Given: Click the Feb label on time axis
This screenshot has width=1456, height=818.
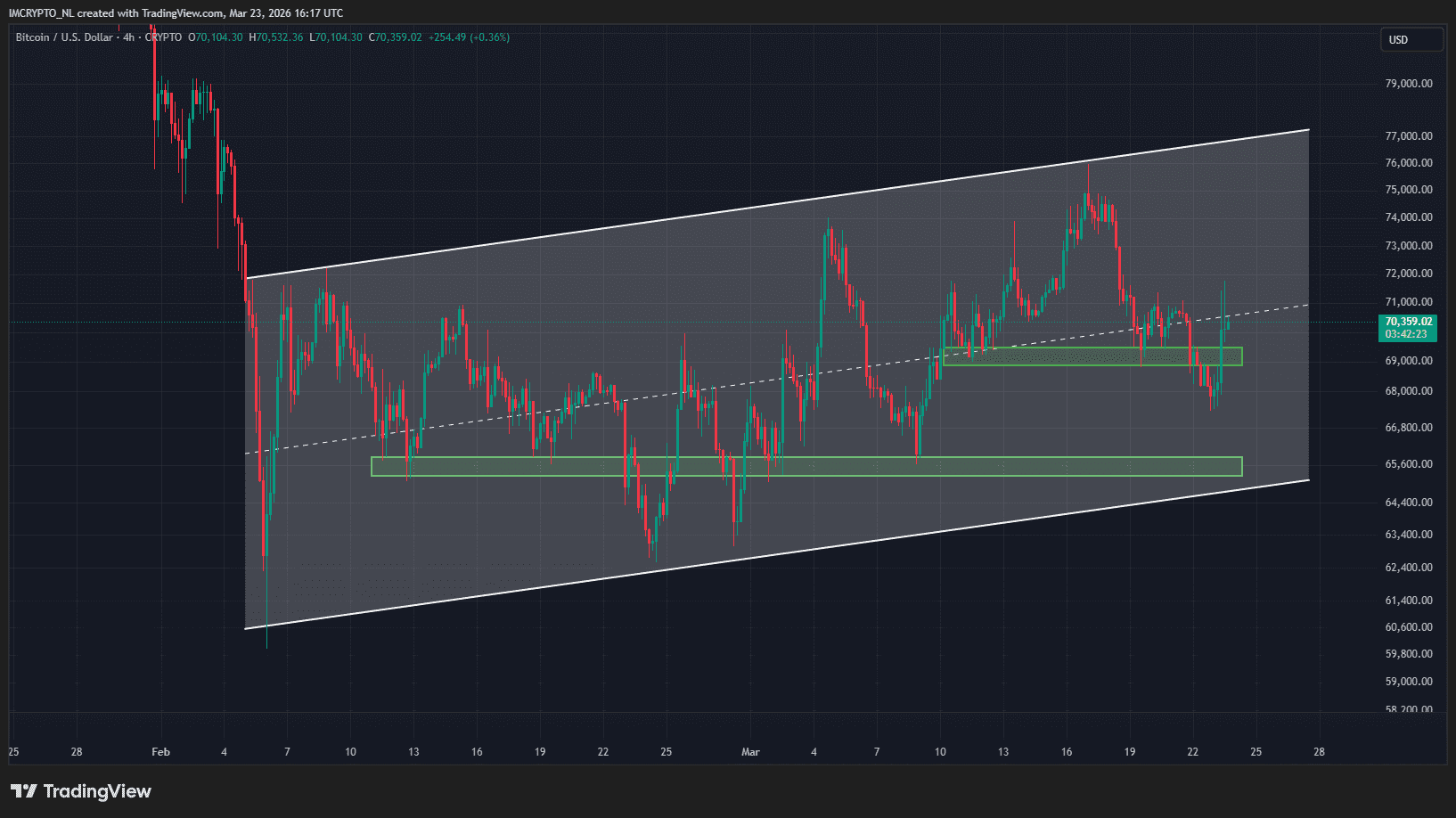Looking at the screenshot, I should pos(160,752).
